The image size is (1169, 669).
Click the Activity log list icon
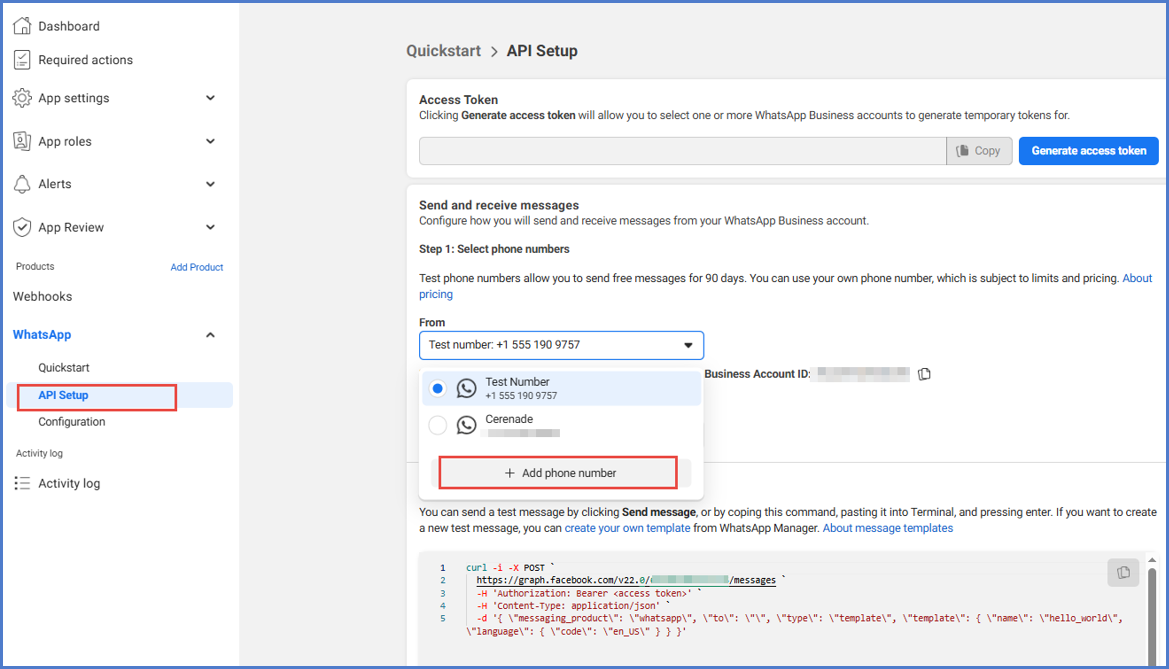22,483
